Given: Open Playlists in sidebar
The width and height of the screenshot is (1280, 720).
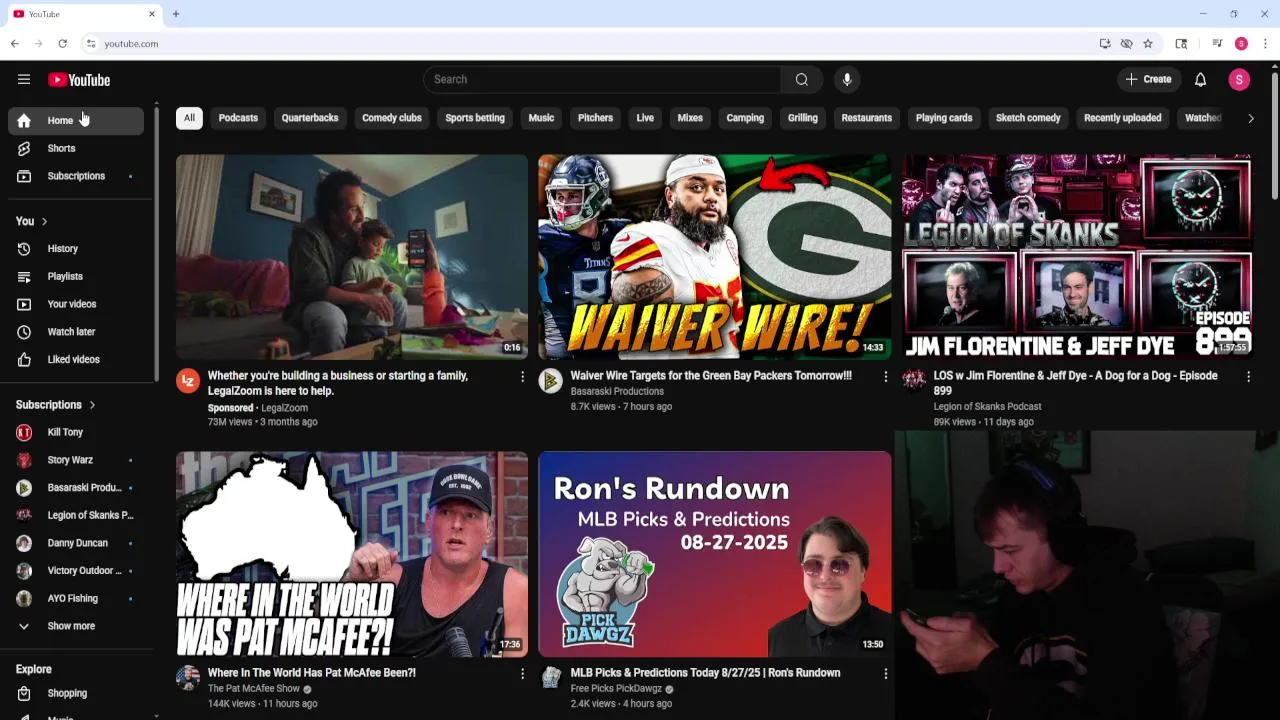Looking at the screenshot, I should 76,276.
